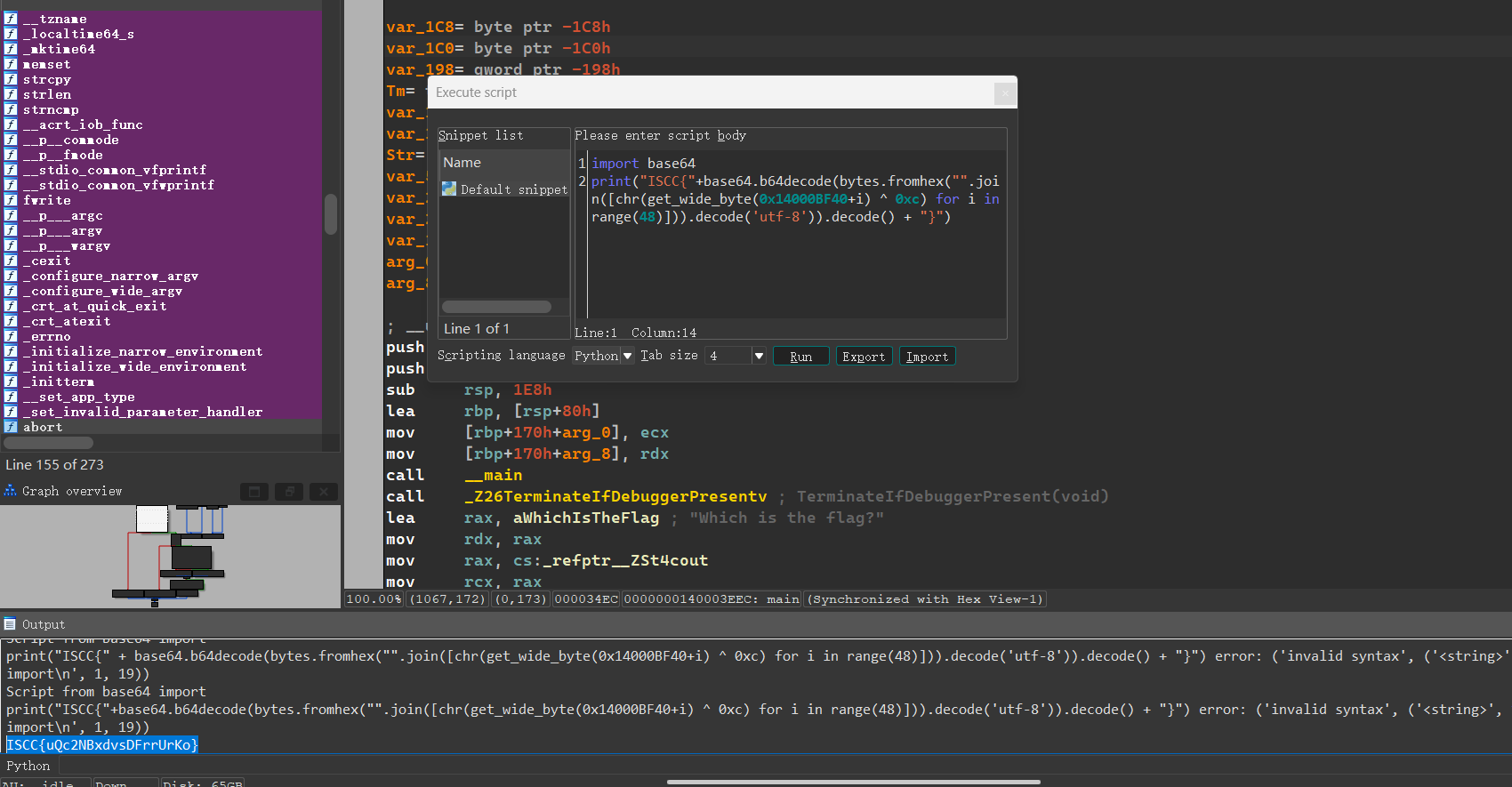Select _configure_narrow_argv in functions list

(110, 276)
